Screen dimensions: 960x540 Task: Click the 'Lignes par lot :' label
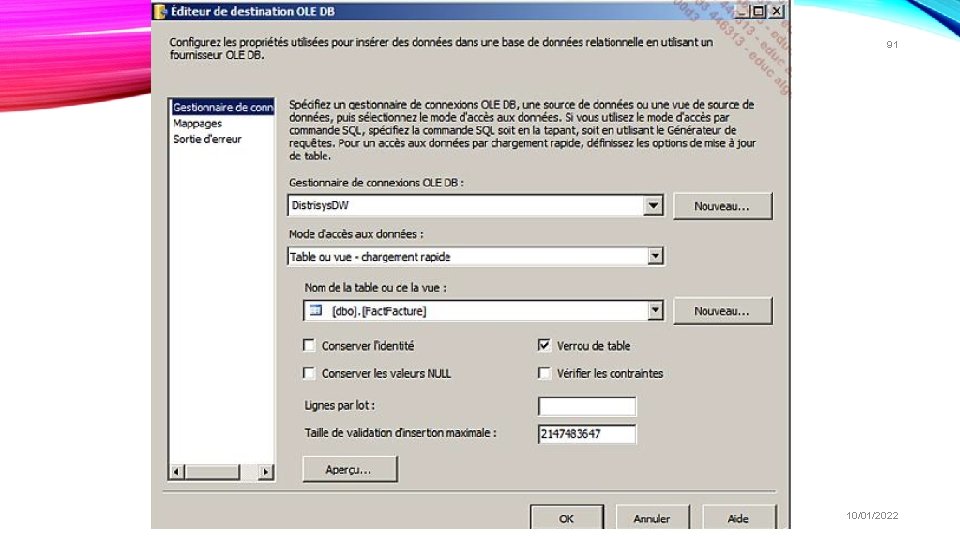[x=340, y=405]
